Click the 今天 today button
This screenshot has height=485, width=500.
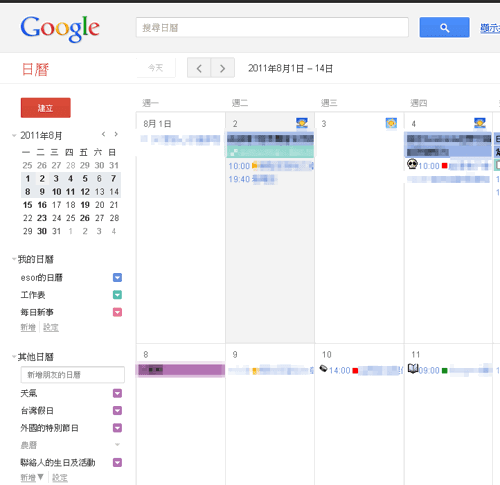point(155,68)
